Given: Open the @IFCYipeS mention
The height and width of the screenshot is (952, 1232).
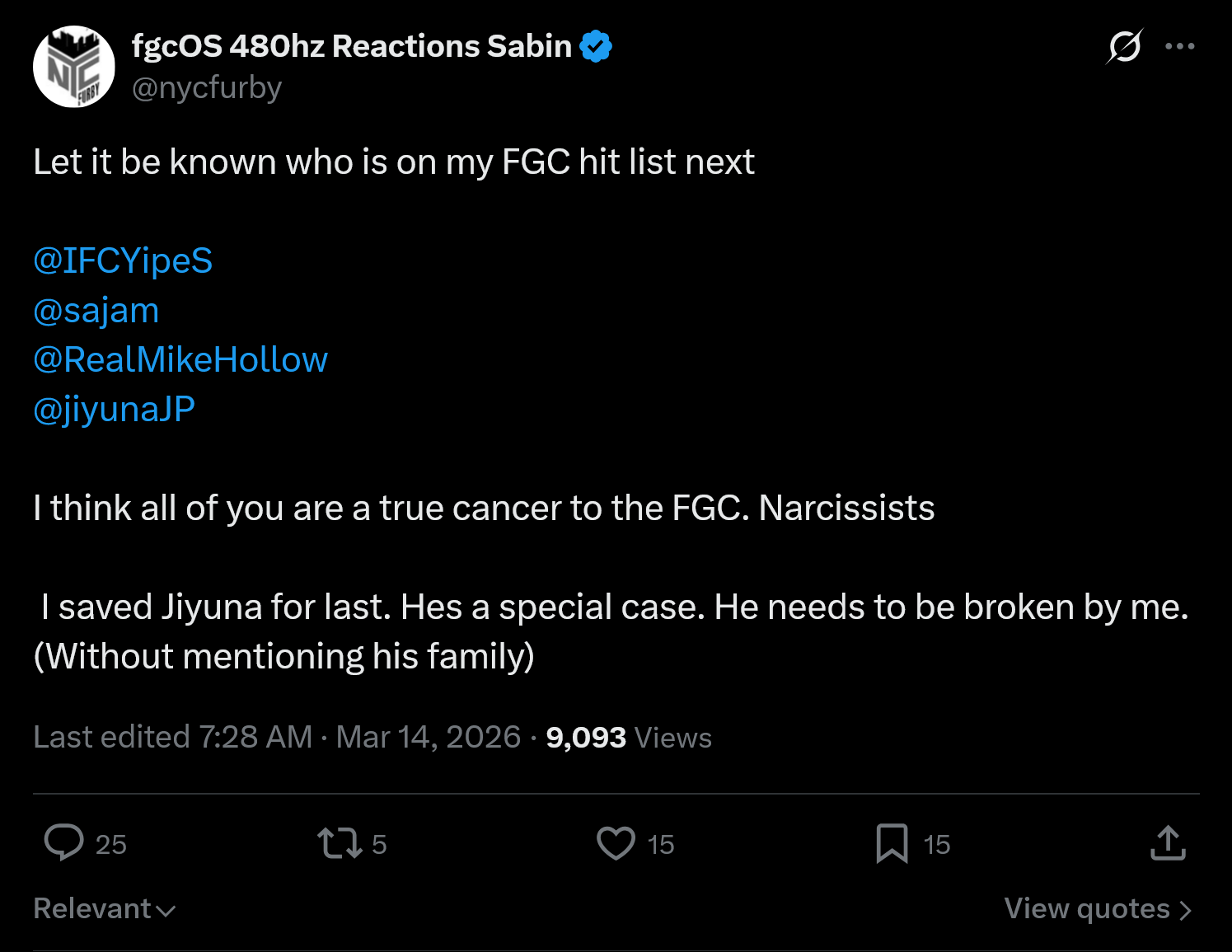Looking at the screenshot, I should click(123, 260).
